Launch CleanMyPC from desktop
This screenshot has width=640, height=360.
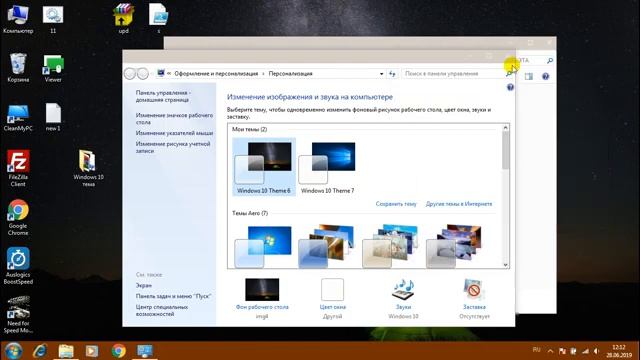click(x=18, y=118)
